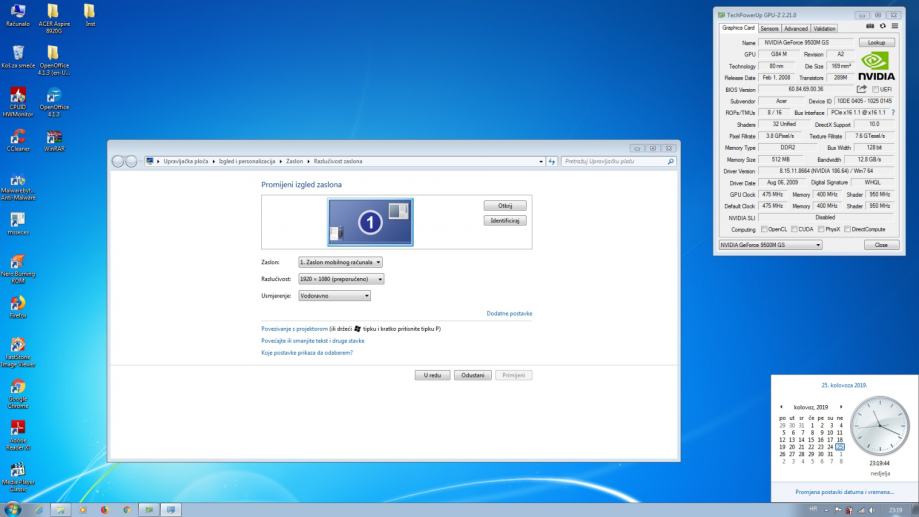
Task: Click the GPU-Z screenshot camera icon
Action: tap(868, 28)
